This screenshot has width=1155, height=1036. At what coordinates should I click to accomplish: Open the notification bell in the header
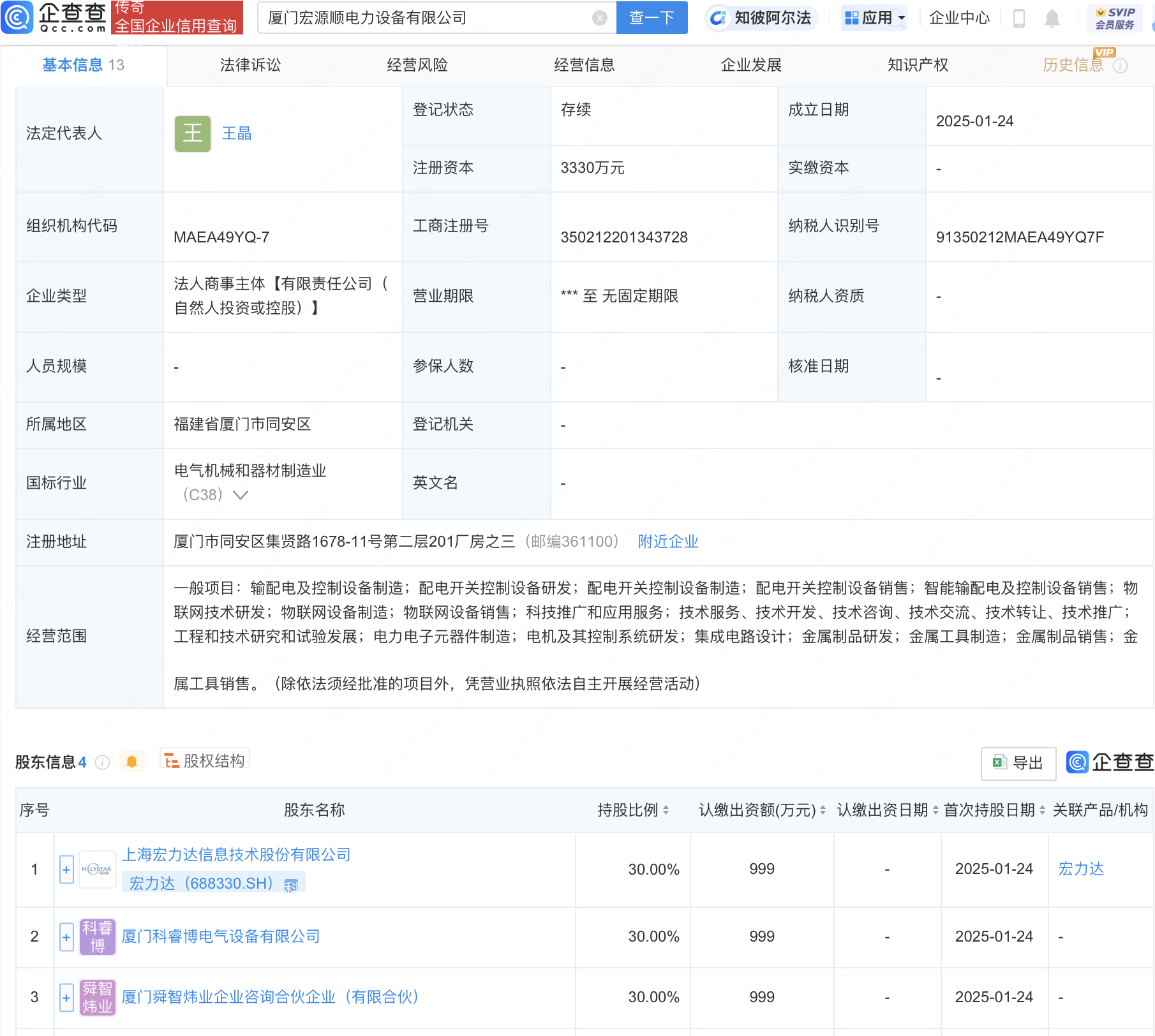1052,18
